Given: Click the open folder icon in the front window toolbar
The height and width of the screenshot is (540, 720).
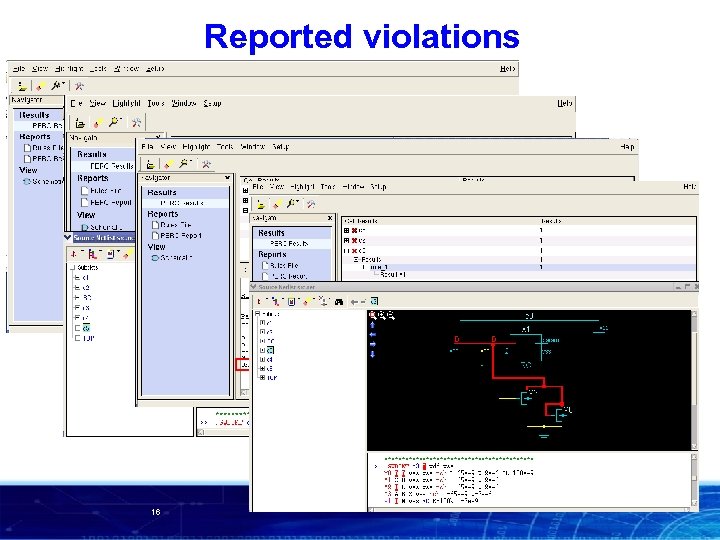Looking at the screenshot, I should coord(261,204).
